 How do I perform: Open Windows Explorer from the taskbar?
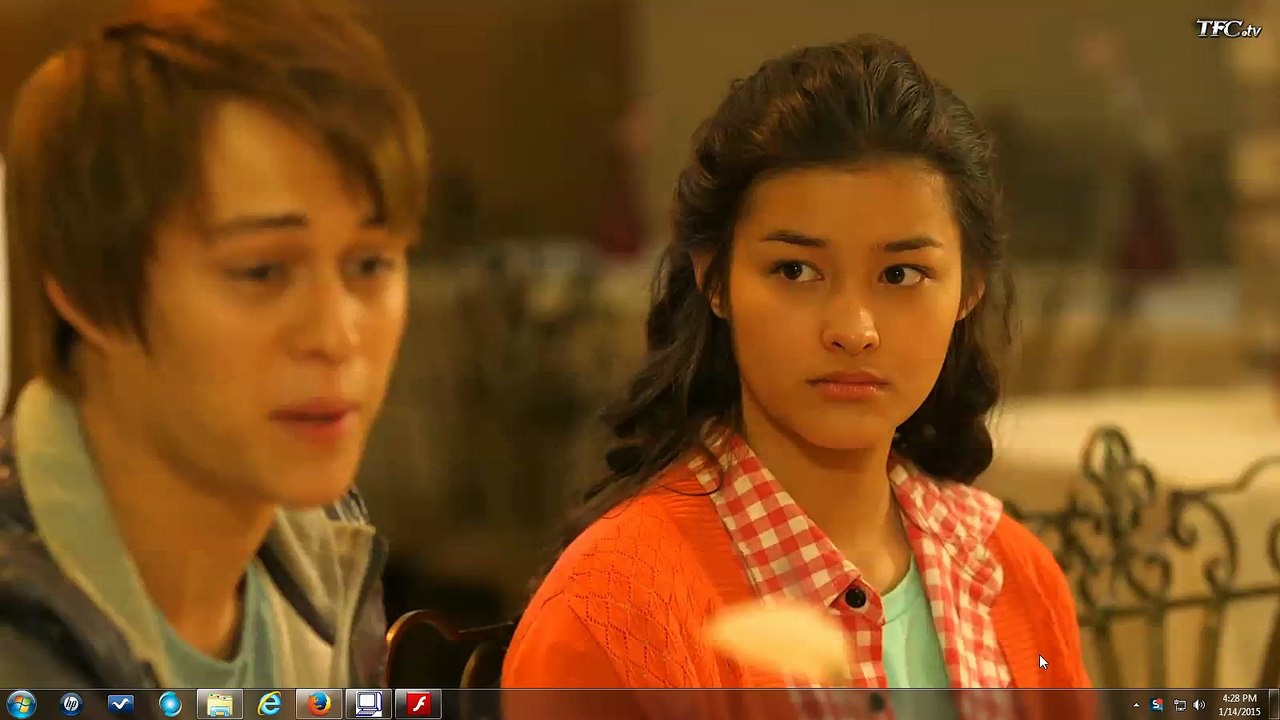point(220,704)
